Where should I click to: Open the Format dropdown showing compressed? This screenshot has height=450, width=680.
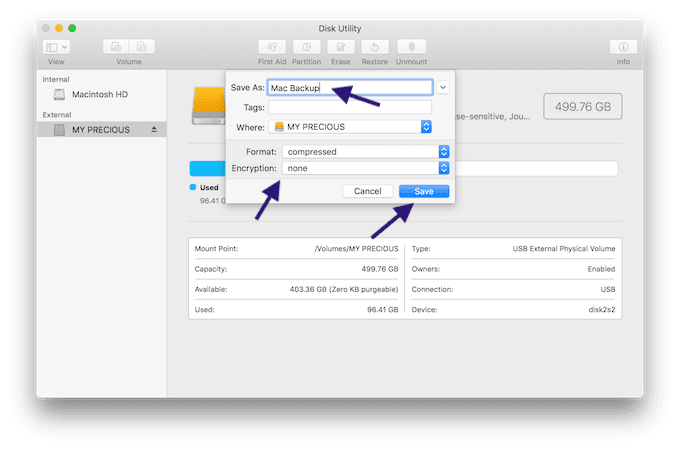366,152
